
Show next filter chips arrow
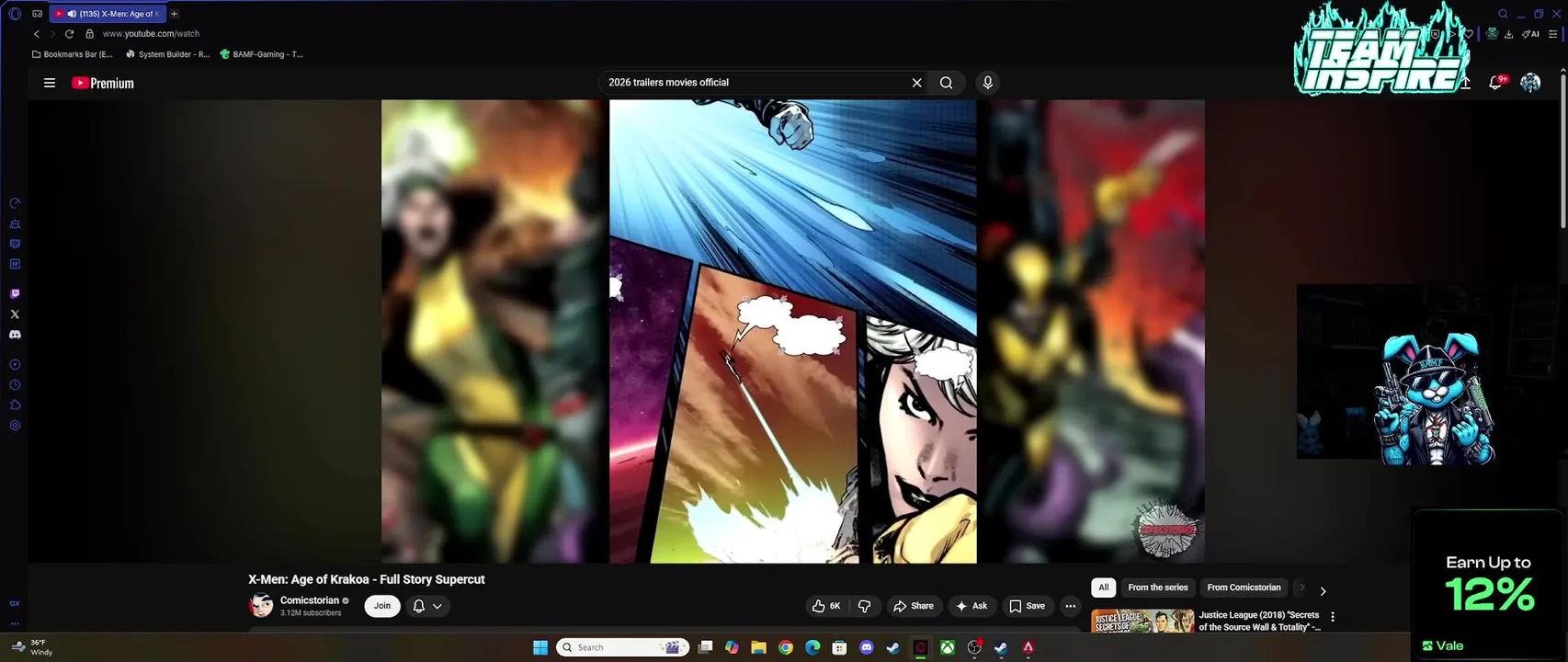point(1323,591)
